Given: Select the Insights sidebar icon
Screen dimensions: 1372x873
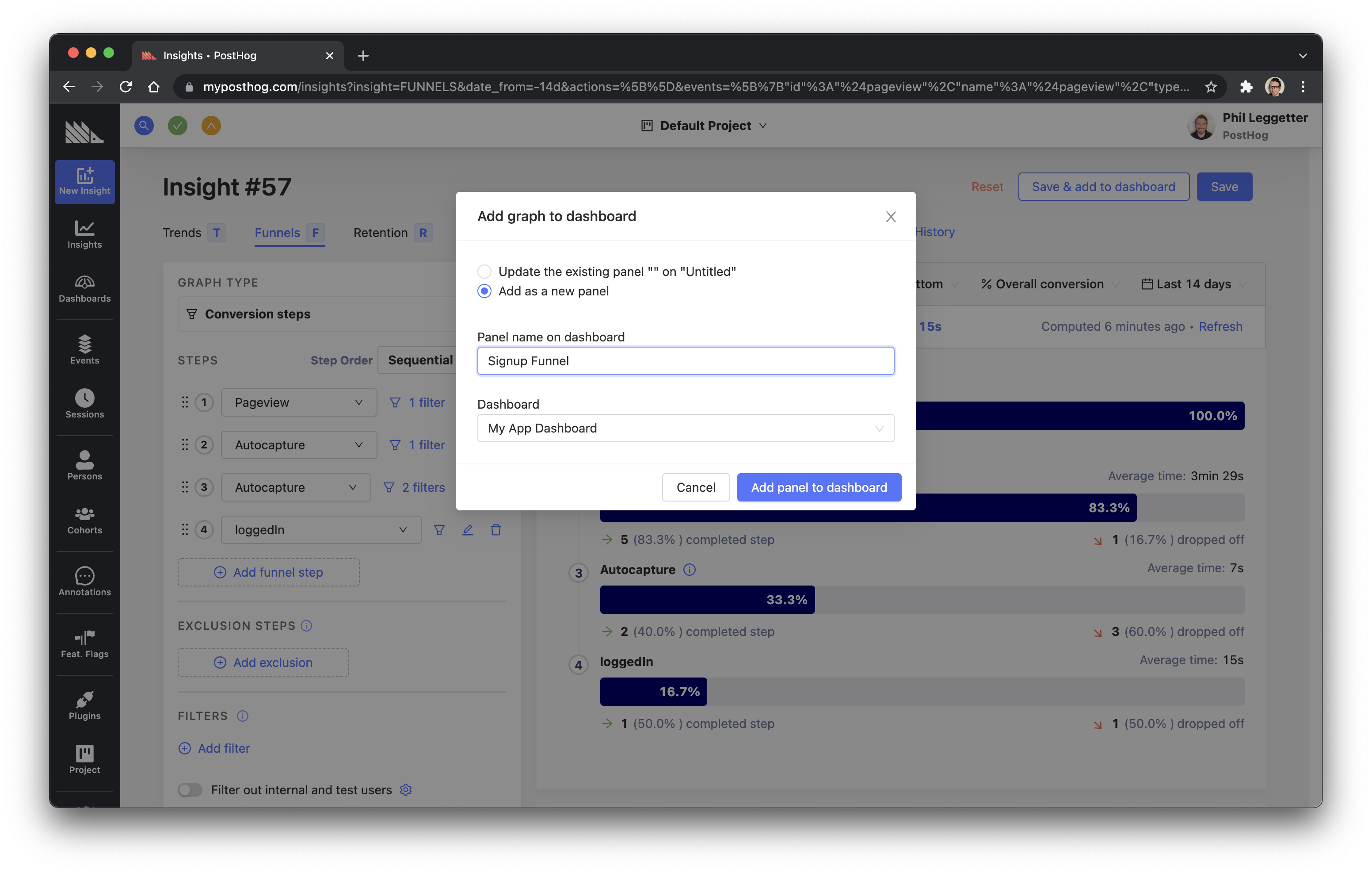Looking at the screenshot, I should coord(84,234).
